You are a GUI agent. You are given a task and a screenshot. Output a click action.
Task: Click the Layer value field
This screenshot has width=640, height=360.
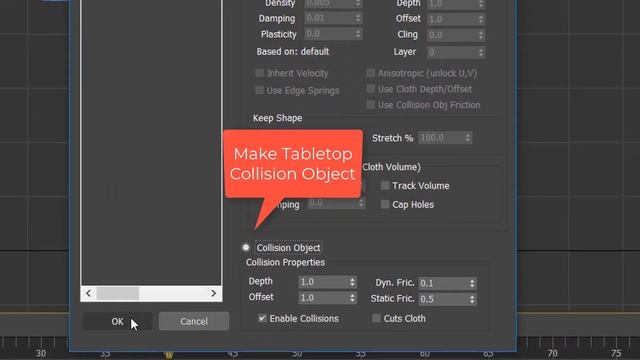click(x=452, y=52)
